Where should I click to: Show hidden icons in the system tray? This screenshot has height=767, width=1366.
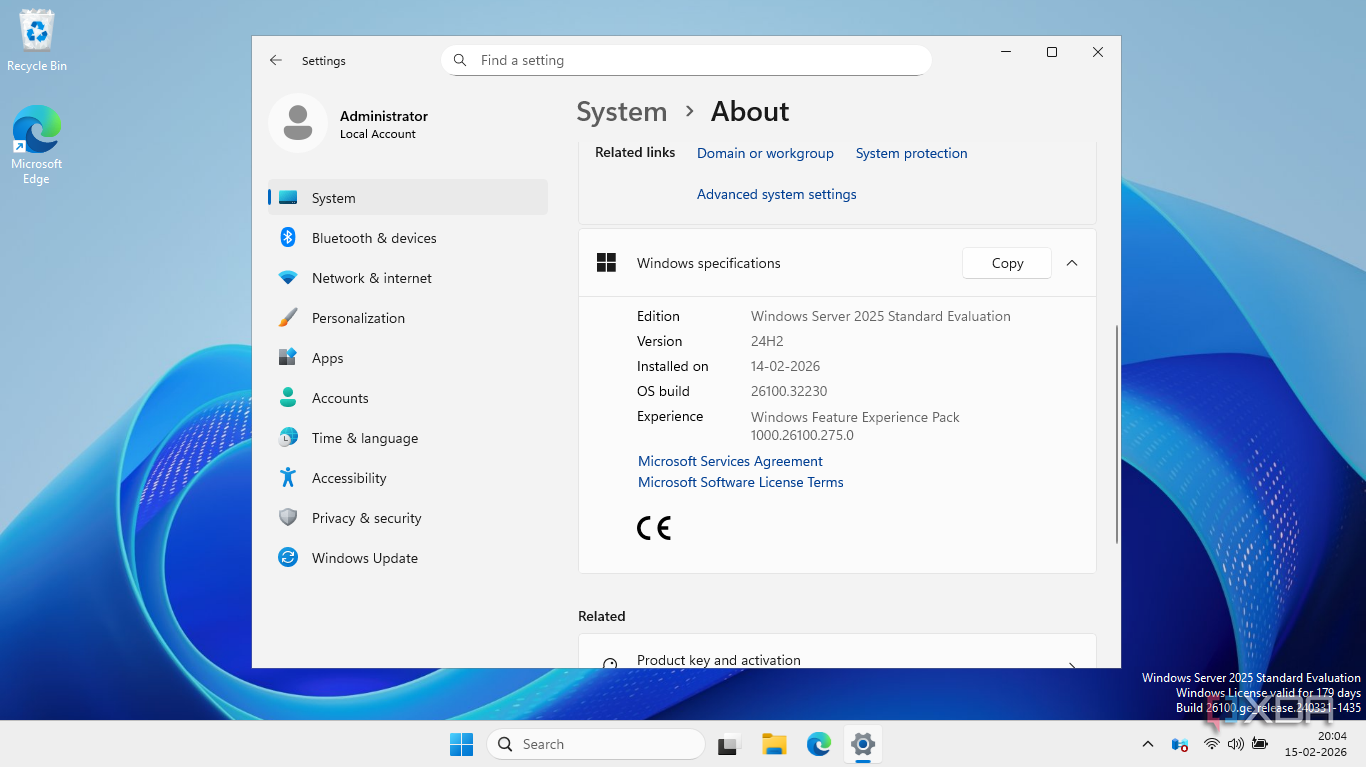(1147, 744)
